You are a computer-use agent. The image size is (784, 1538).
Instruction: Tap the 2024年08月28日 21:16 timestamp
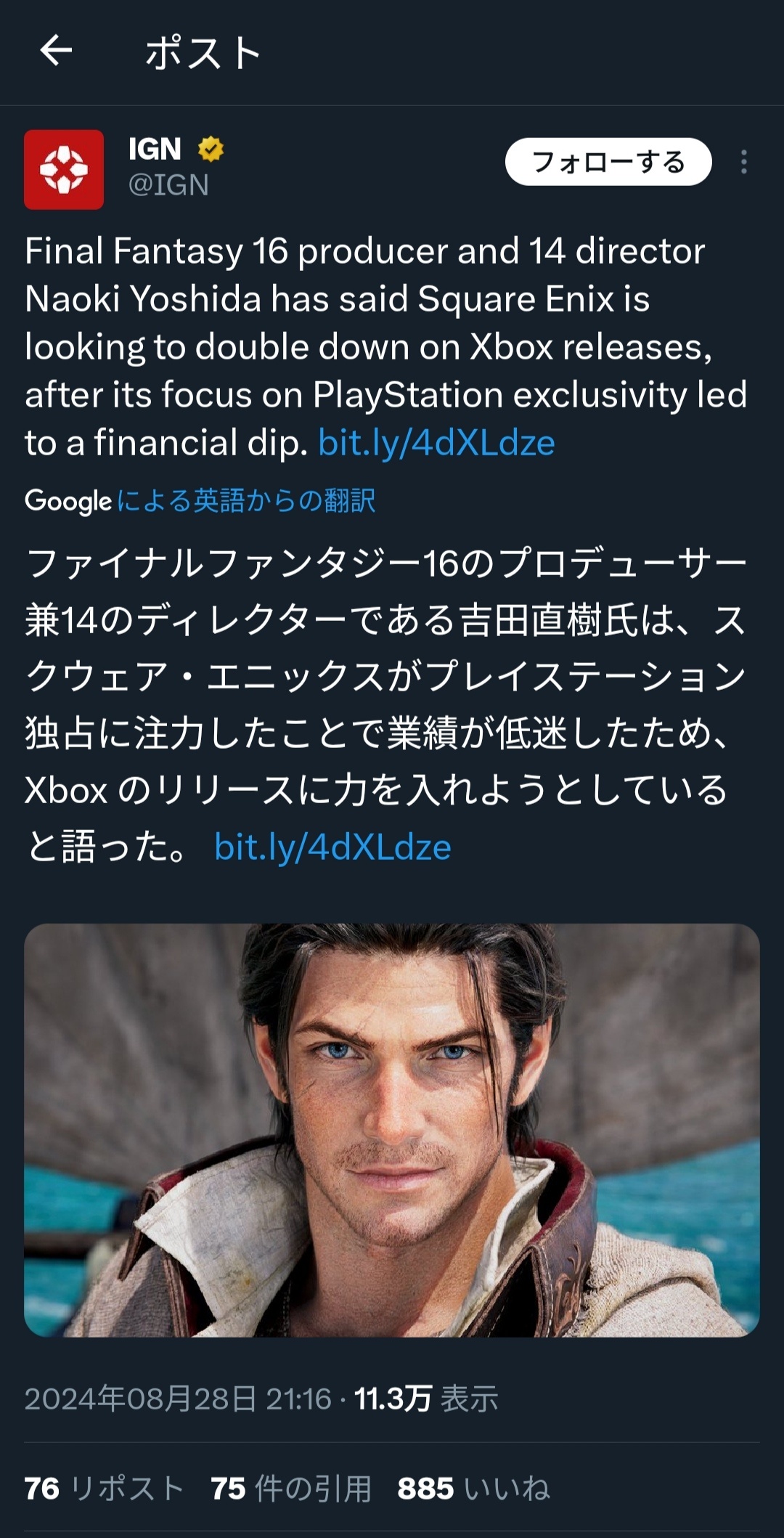pyautogui.click(x=178, y=1399)
